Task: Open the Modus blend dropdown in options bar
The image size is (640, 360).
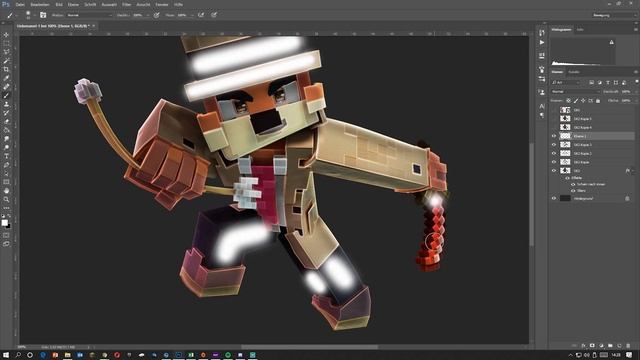Action: (x=89, y=15)
